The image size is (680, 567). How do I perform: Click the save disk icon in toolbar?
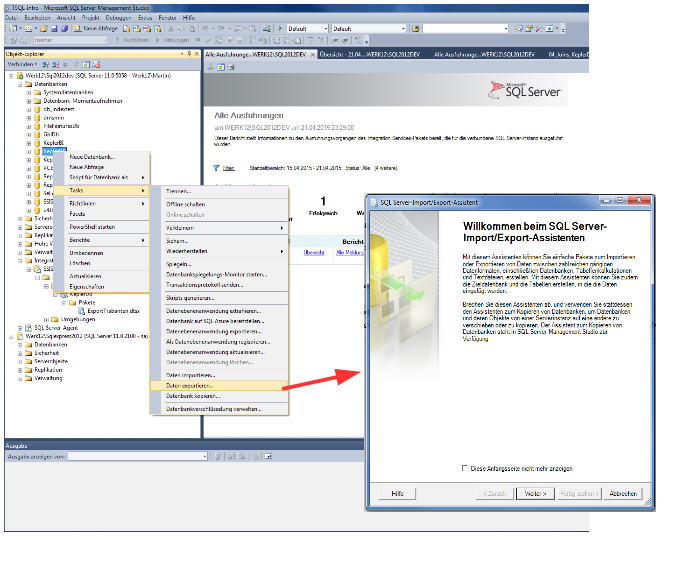click(54, 29)
